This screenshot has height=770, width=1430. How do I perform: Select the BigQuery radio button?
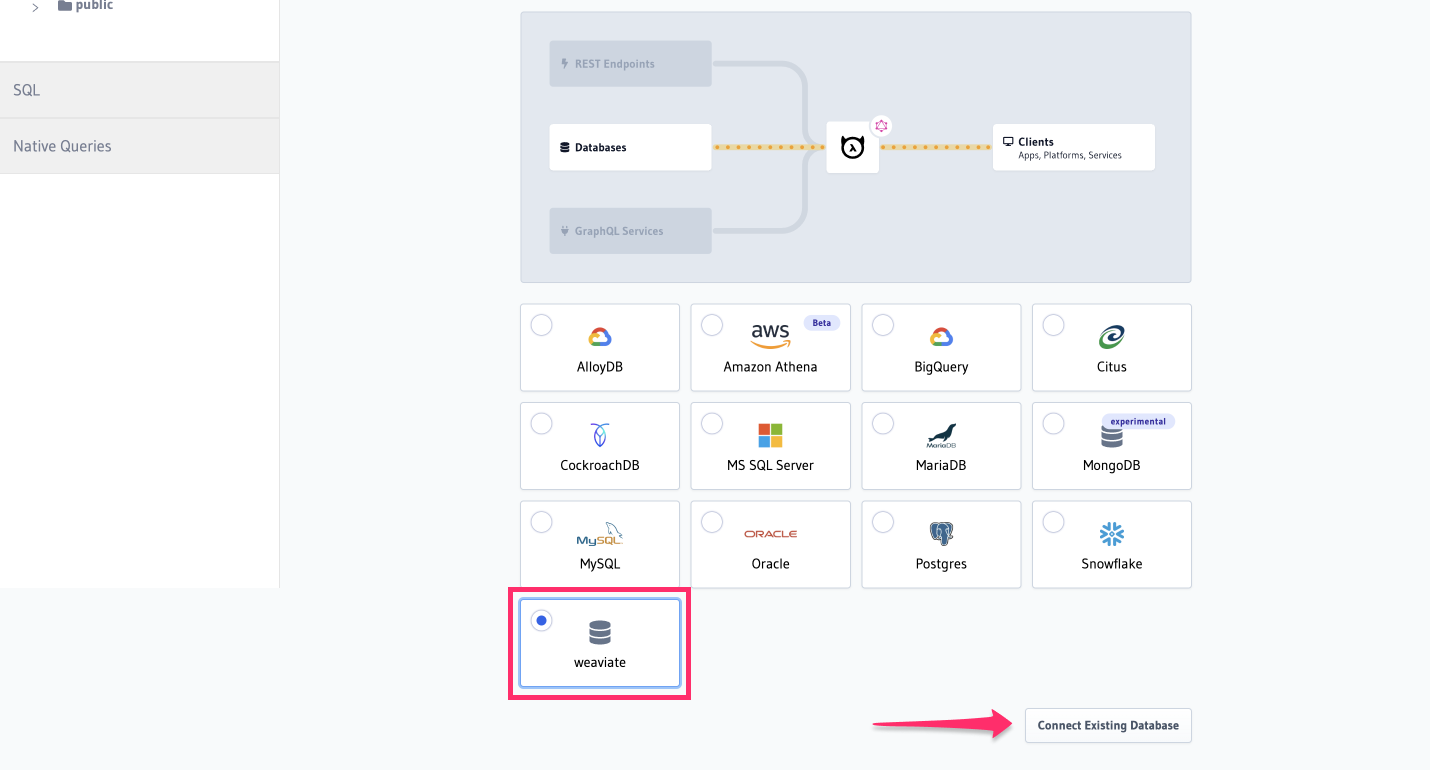pyautogui.click(x=882, y=324)
